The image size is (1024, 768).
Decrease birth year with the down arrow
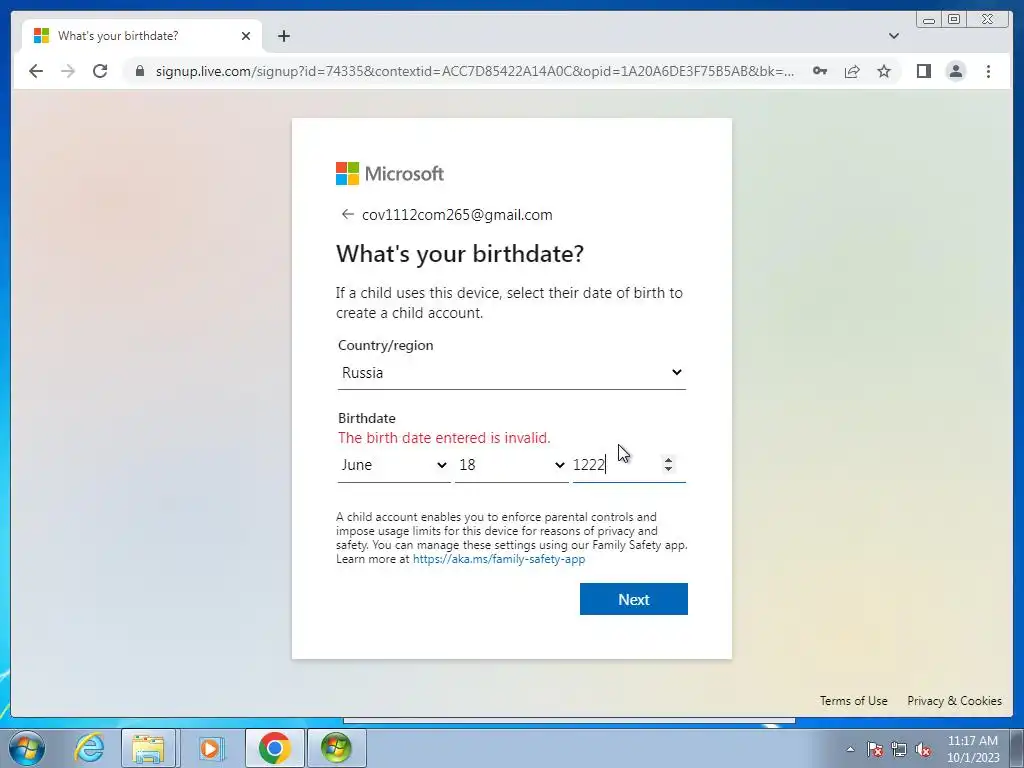tap(668, 470)
